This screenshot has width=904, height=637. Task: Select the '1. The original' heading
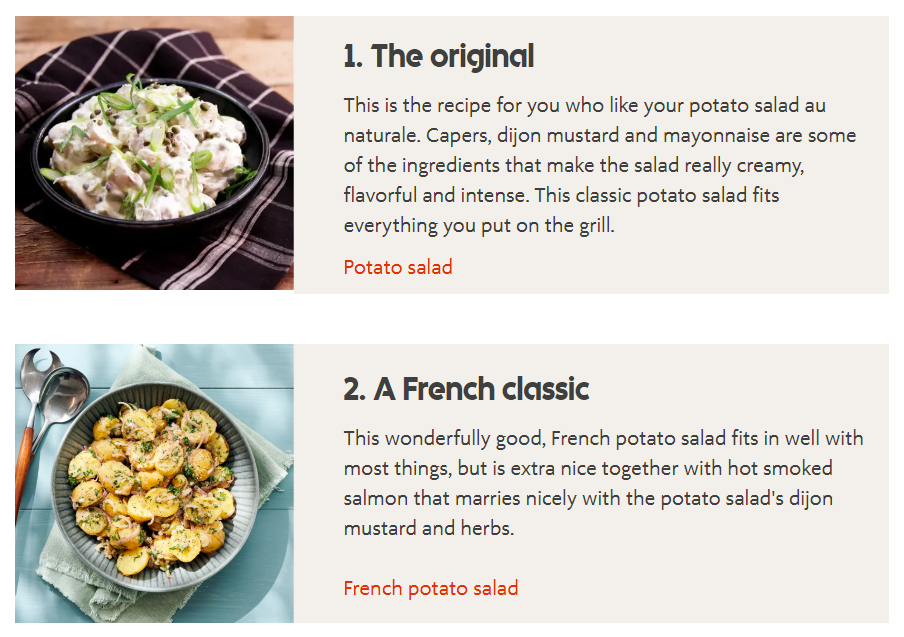439,56
